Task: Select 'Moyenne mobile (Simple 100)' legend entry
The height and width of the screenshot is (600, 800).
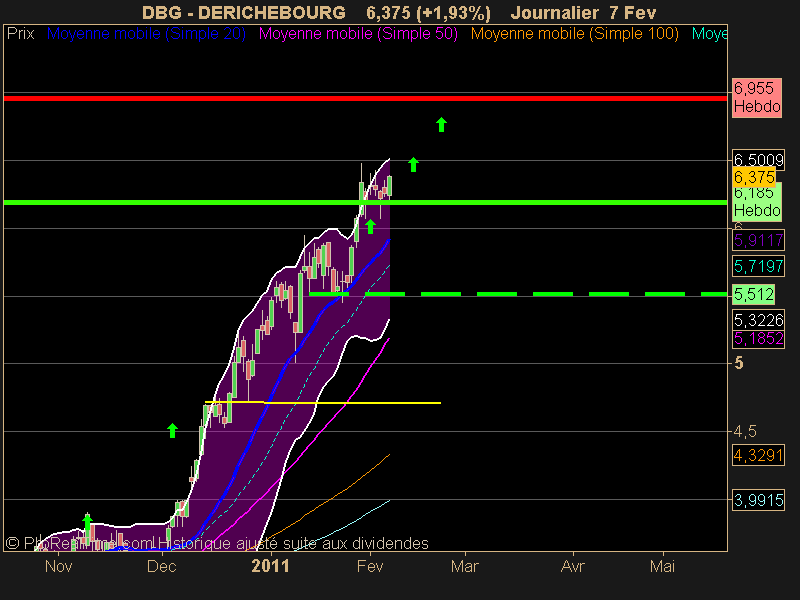Action: click(x=574, y=34)
